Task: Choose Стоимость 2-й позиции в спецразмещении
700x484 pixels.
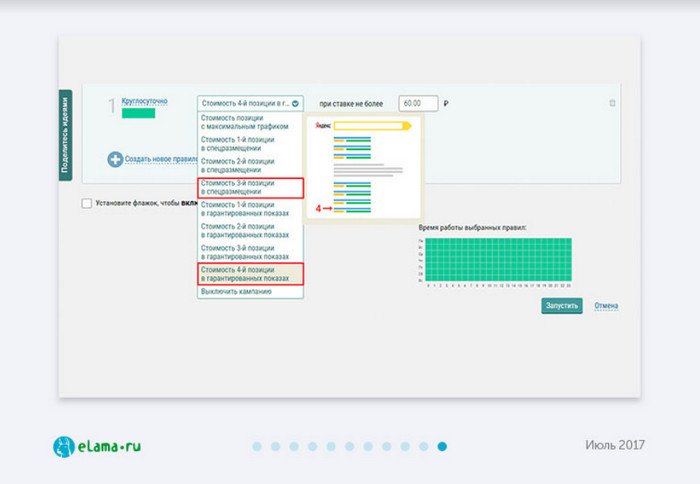Action: (250, 166)
